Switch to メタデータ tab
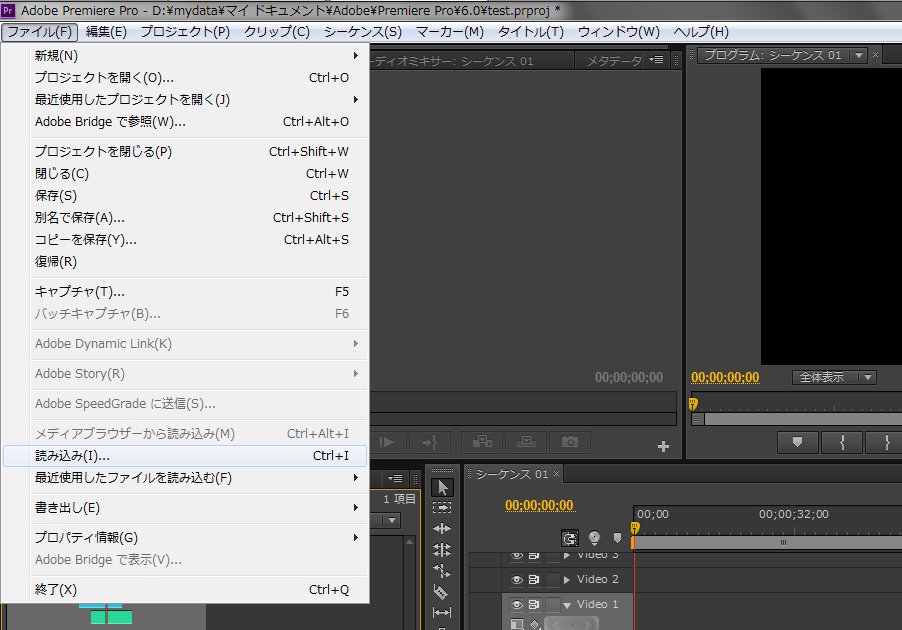902x630 pixels. click(x=614, y=60)
